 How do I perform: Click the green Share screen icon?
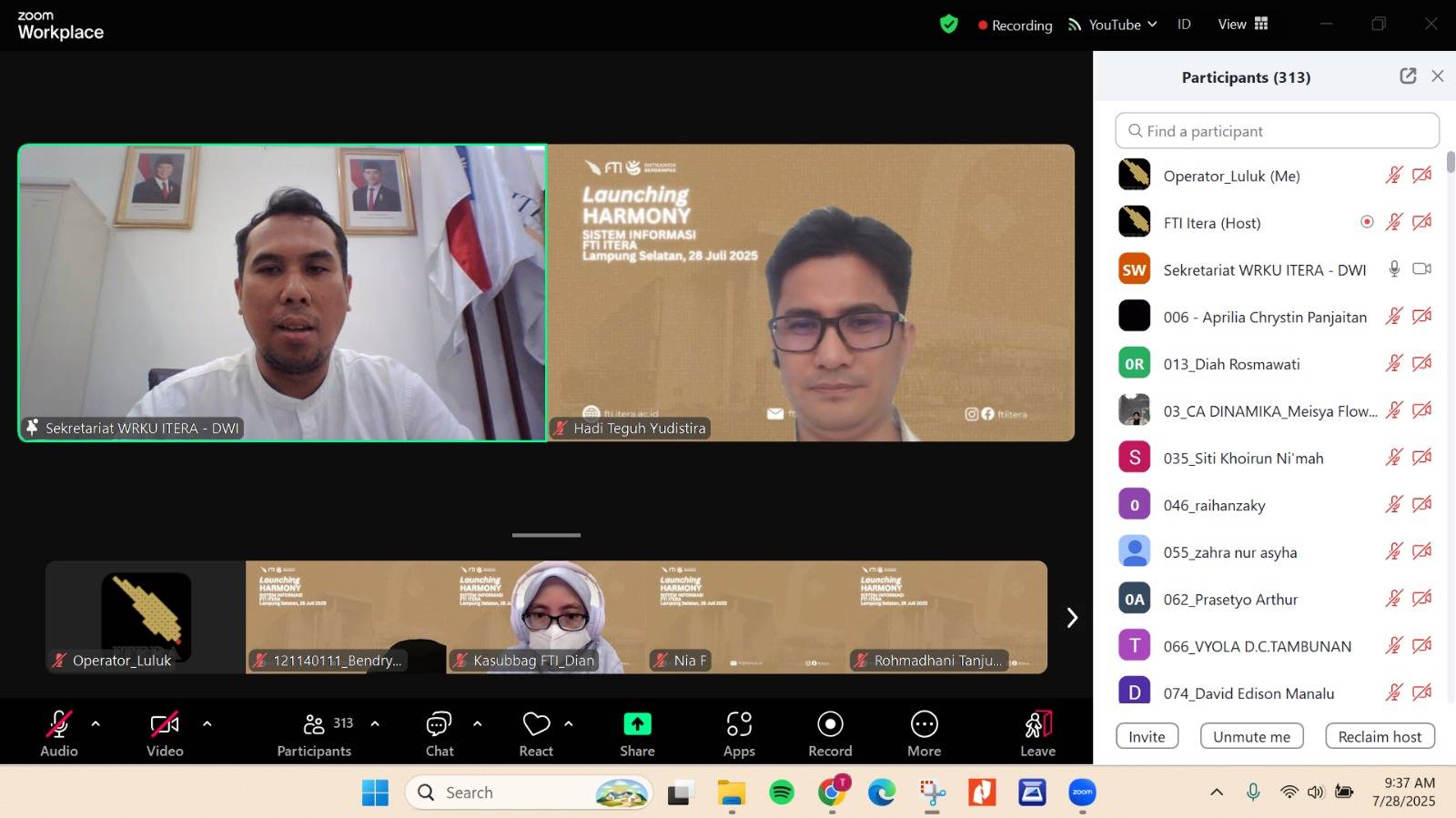click(637, 725)
